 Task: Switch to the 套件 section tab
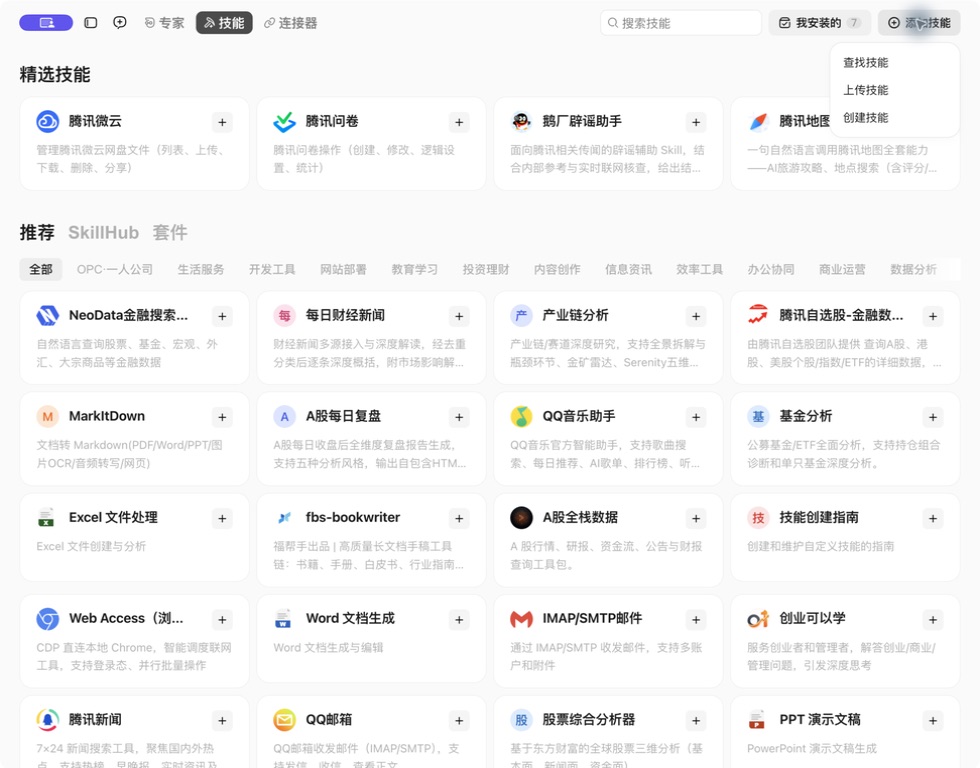[x=170, y=232]
